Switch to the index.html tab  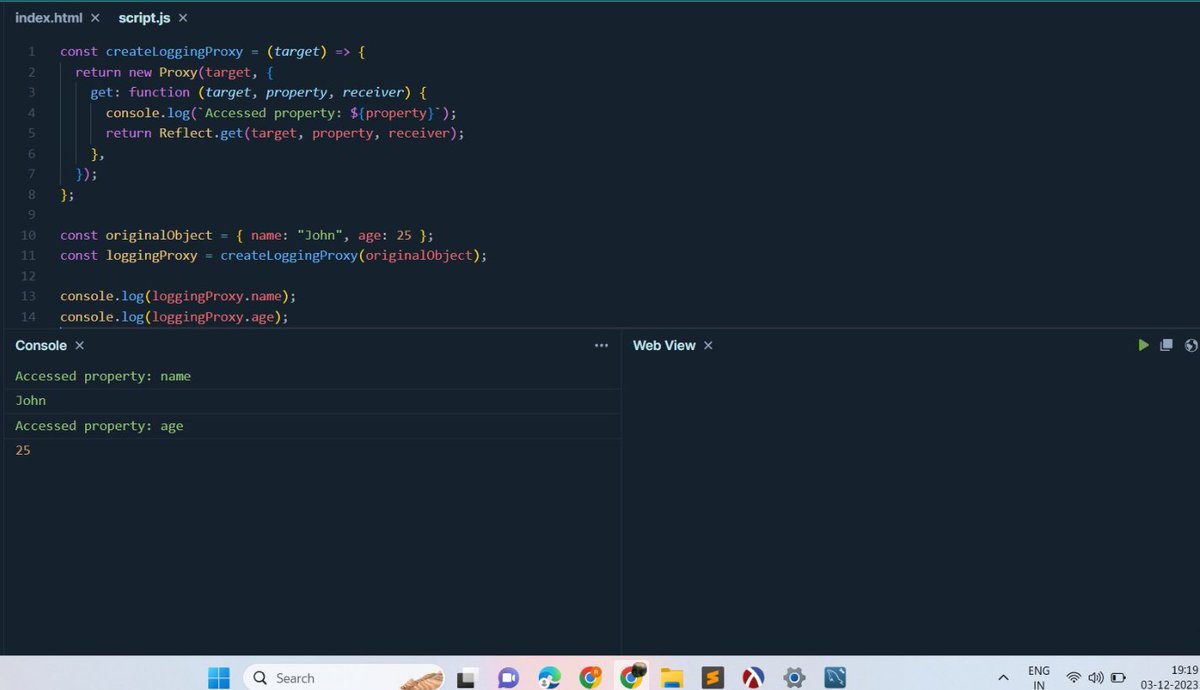point(48,18)
